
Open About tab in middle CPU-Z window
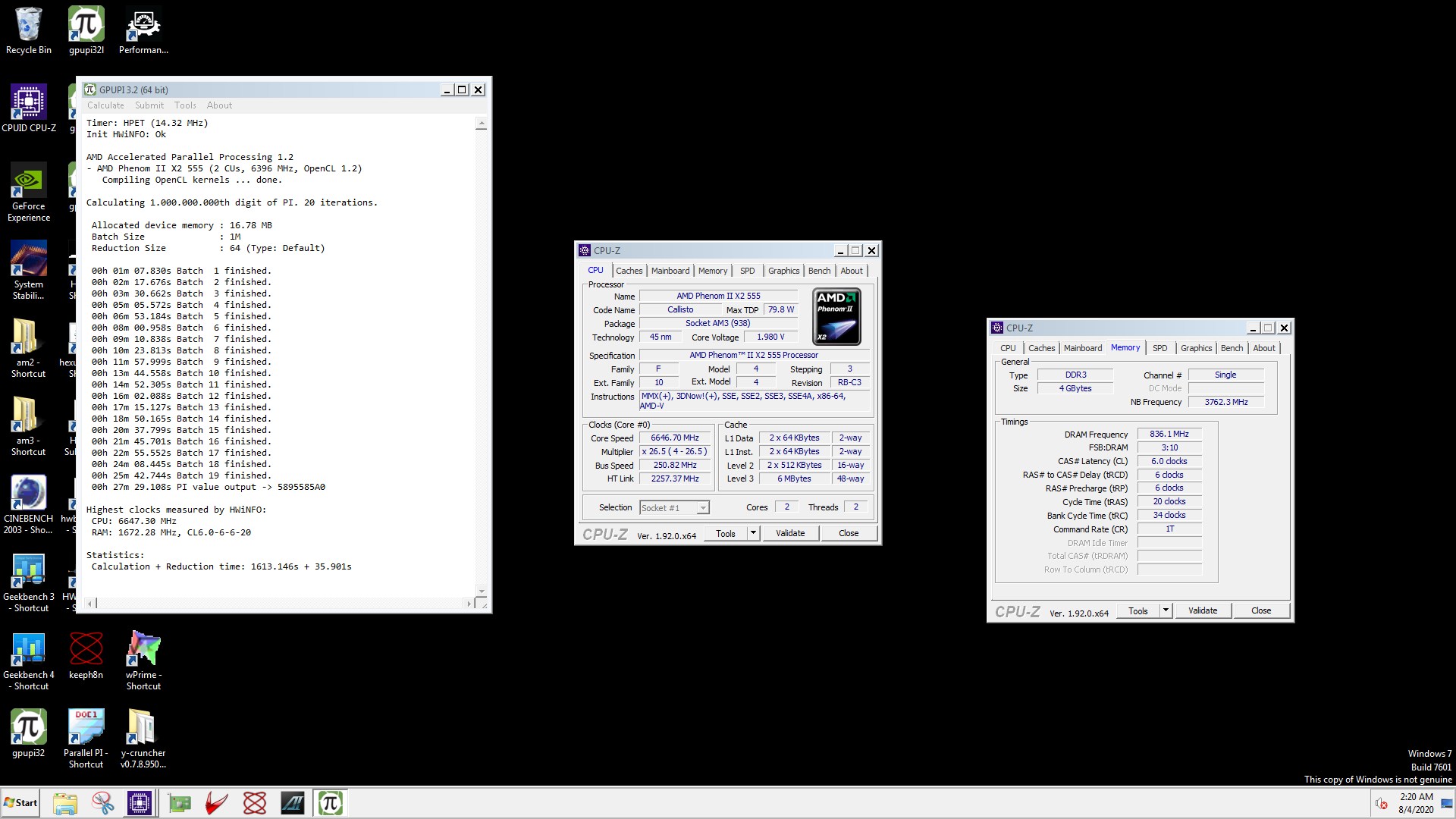pos(852,271)
